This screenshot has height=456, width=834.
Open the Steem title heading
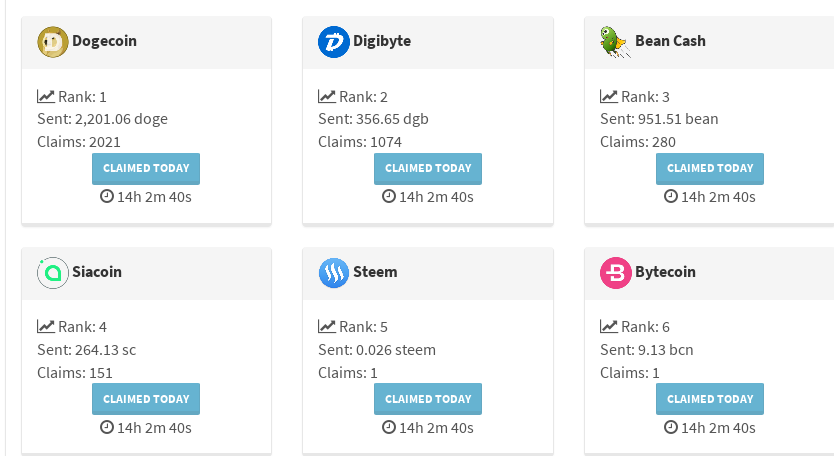(375, 272)
